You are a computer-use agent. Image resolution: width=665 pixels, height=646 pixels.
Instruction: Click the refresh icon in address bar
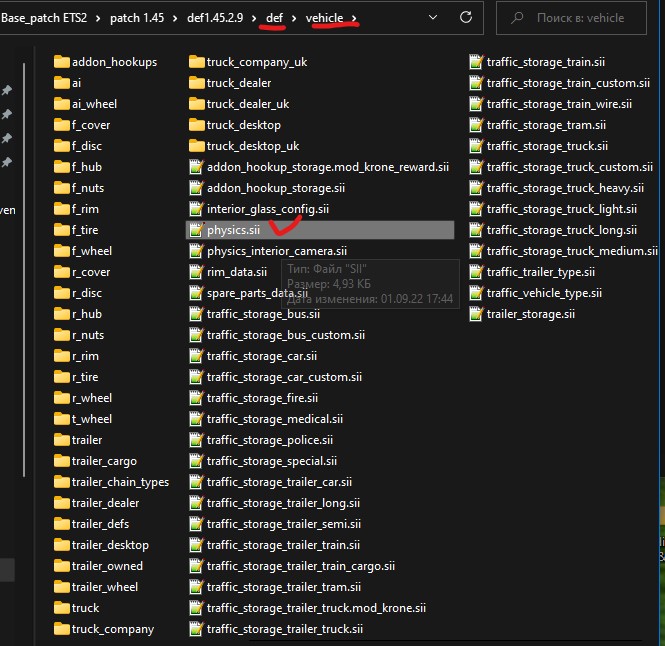tap(466, 17)
